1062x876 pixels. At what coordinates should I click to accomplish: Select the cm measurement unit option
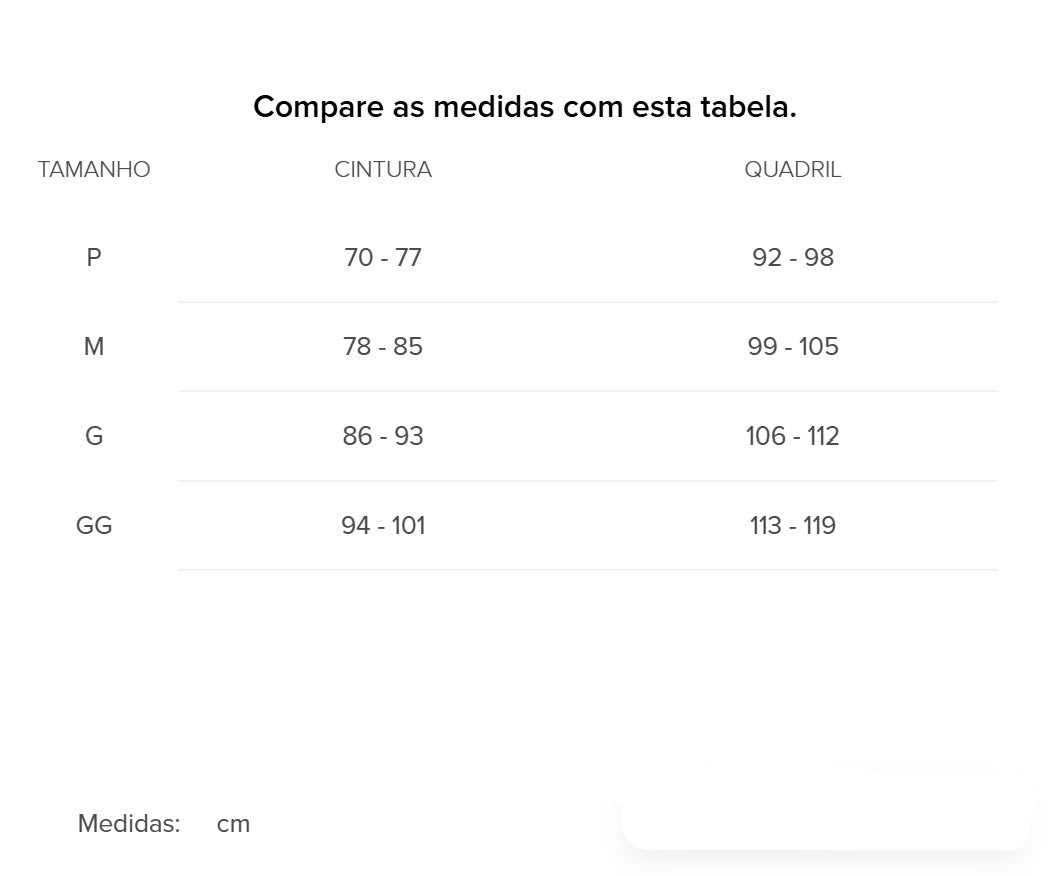click(233, 824)
